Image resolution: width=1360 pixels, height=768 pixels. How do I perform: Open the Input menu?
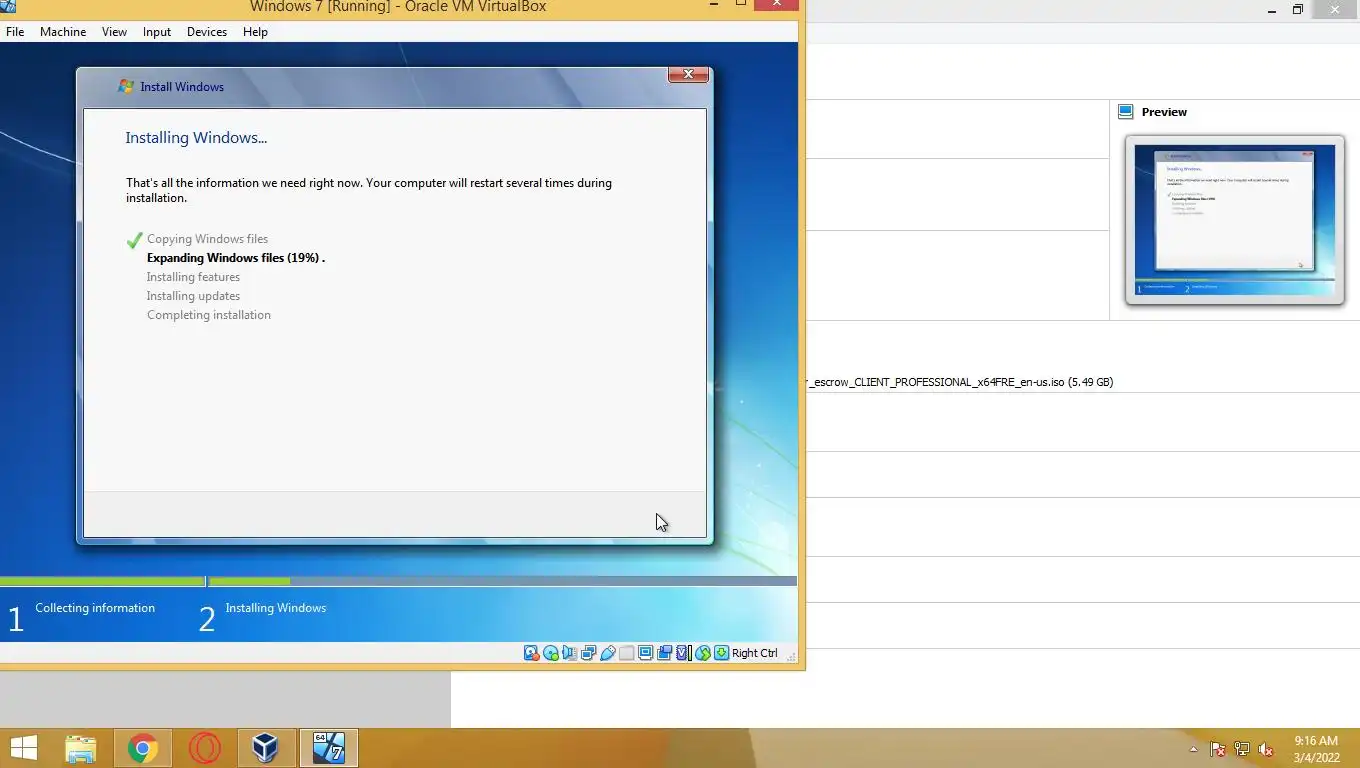point(157,32)
